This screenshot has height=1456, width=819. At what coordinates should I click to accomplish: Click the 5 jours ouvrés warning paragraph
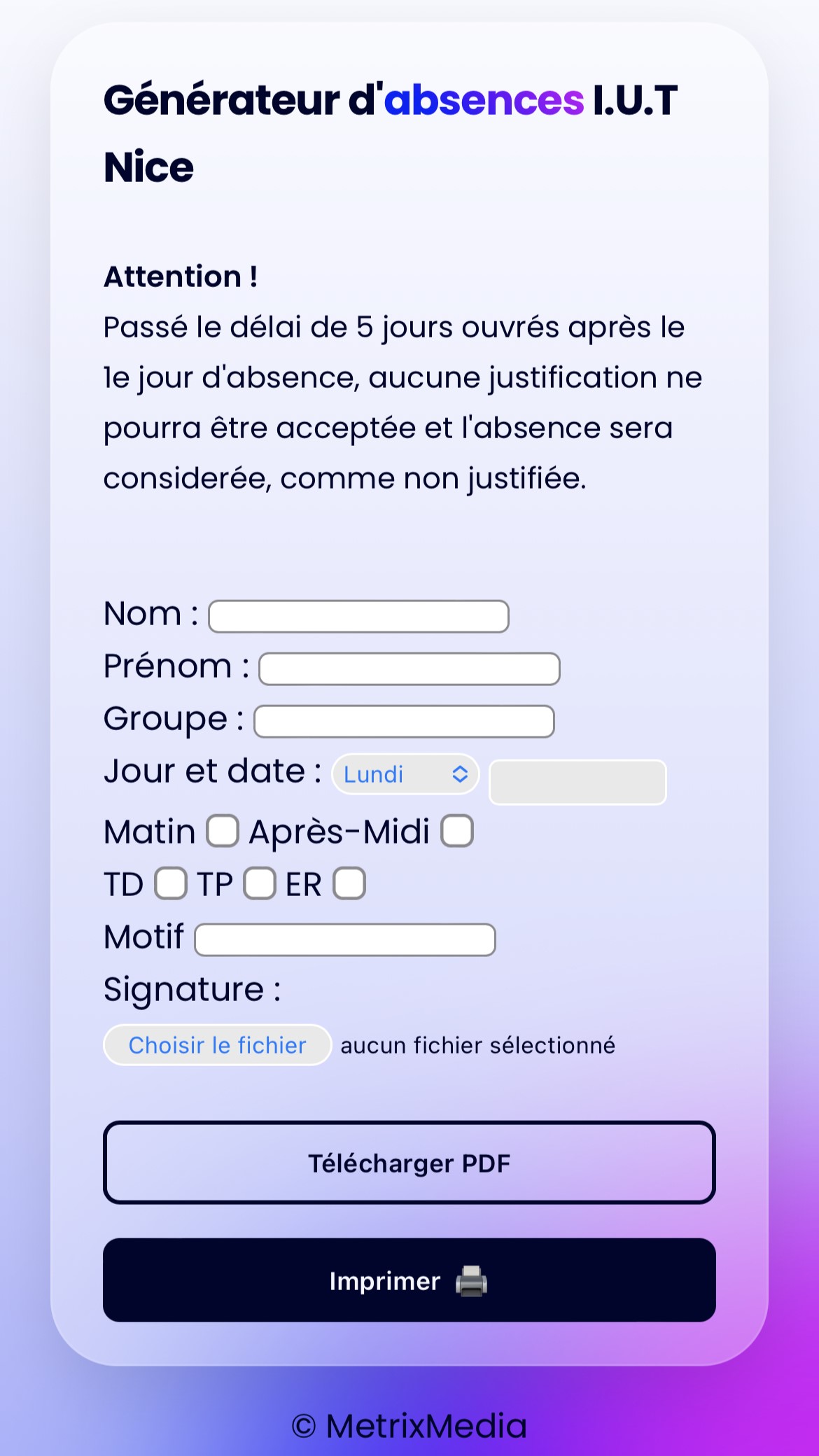click(402, 402)
